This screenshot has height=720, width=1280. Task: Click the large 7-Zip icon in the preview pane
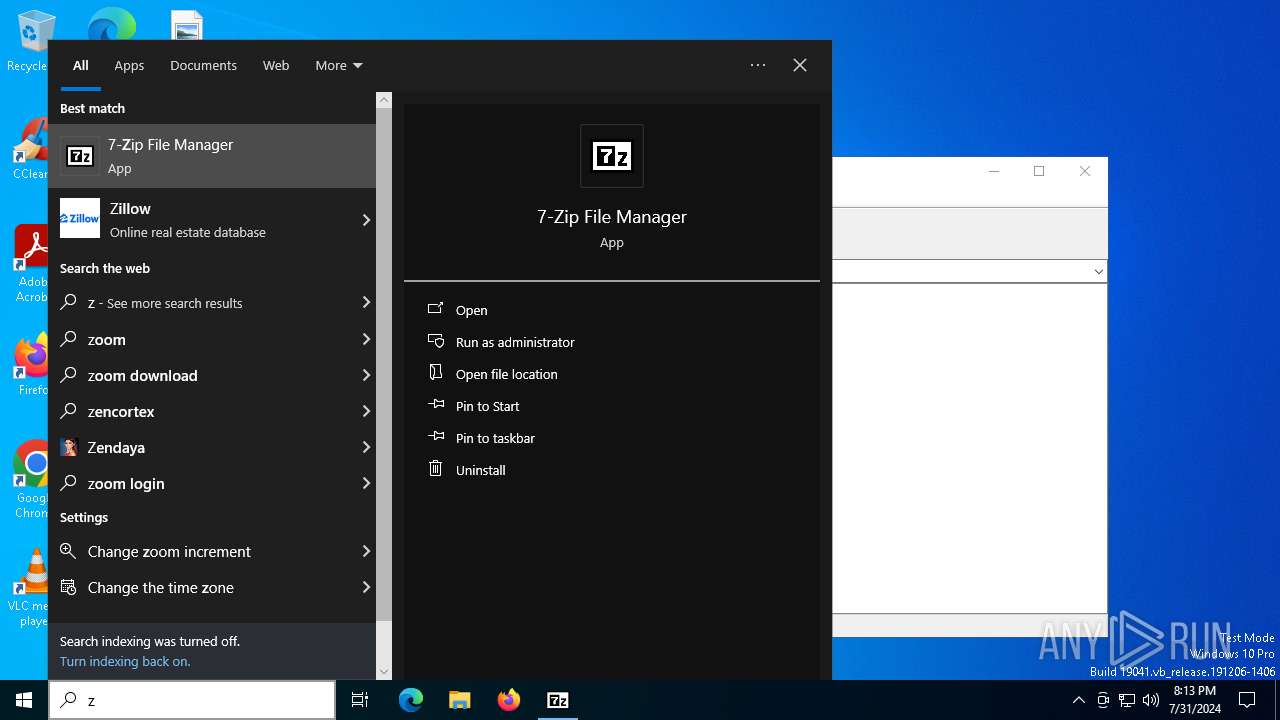click(x=612, y=156)
